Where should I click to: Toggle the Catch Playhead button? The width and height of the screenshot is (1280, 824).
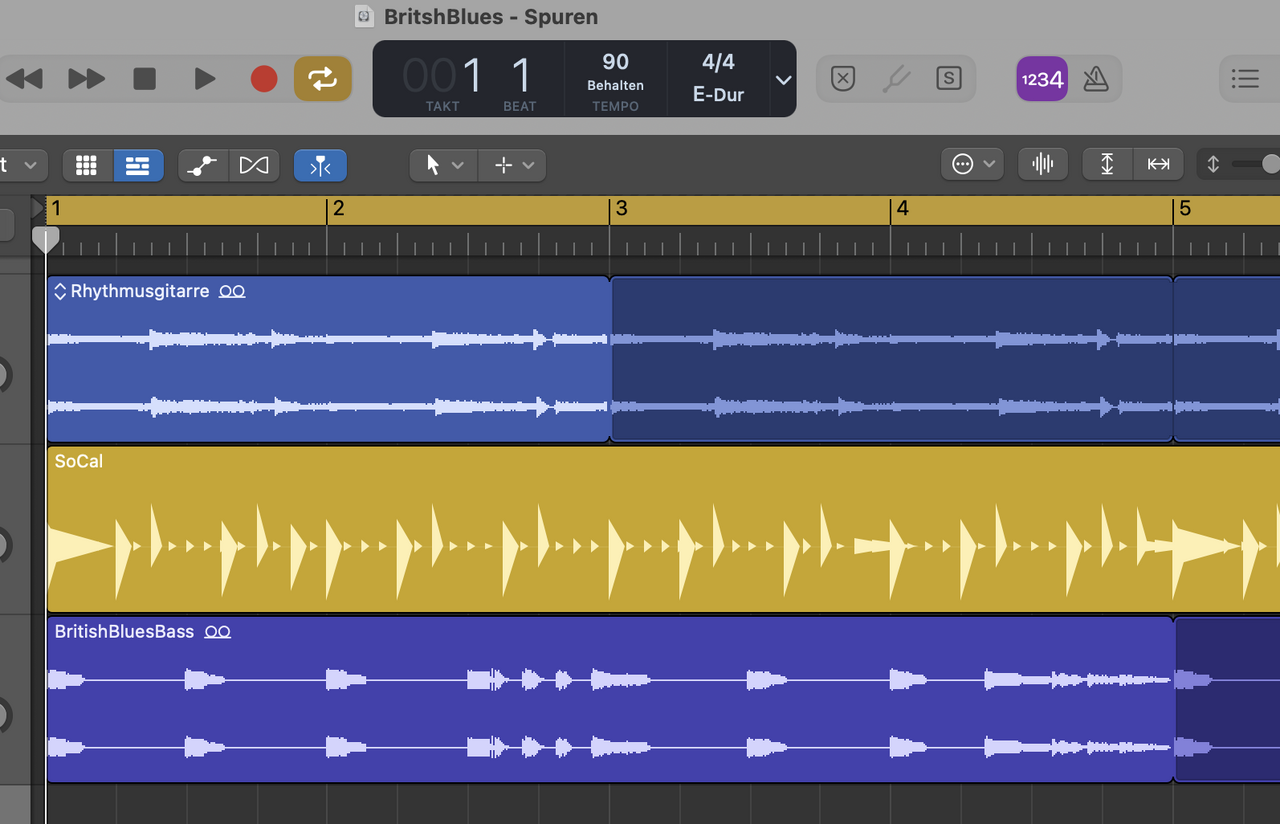[x=320, y=165]
